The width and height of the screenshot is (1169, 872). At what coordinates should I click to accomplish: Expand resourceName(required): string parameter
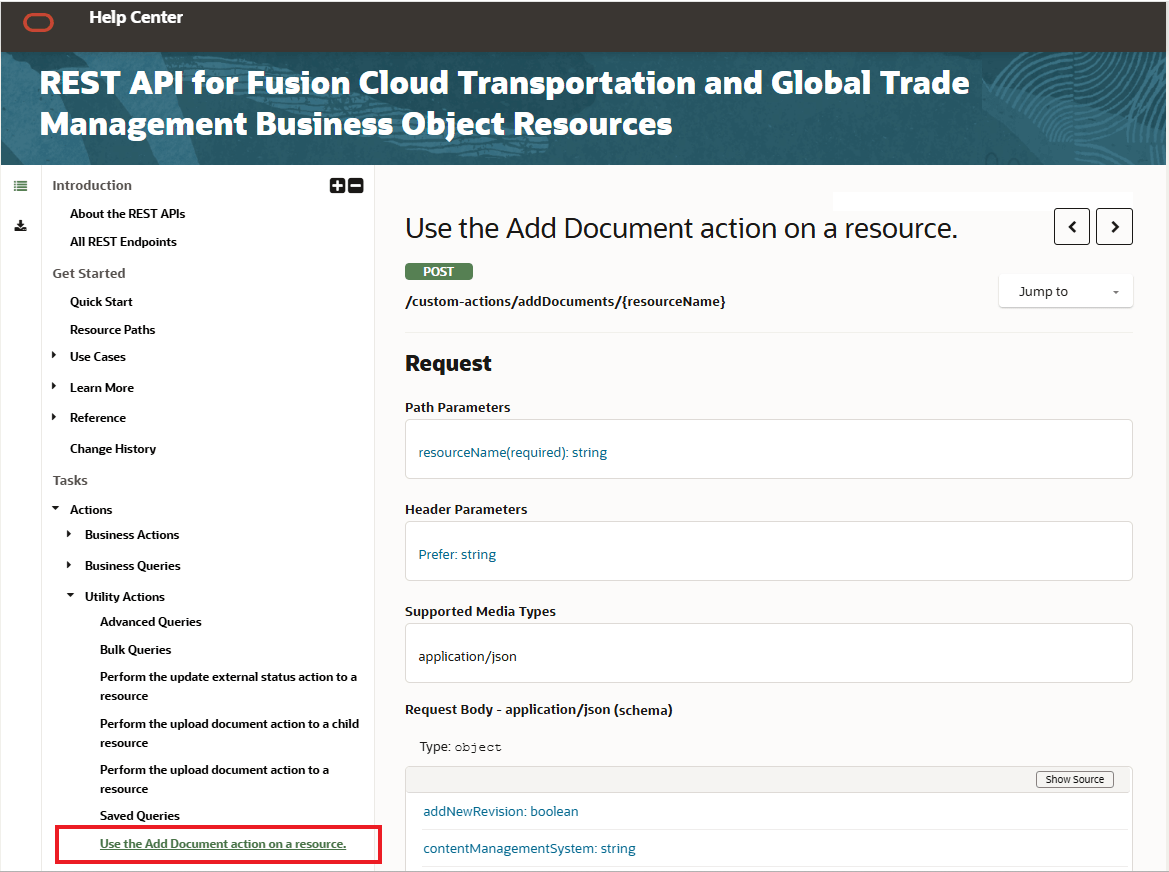pyautogui.click(x=513, y=452)
